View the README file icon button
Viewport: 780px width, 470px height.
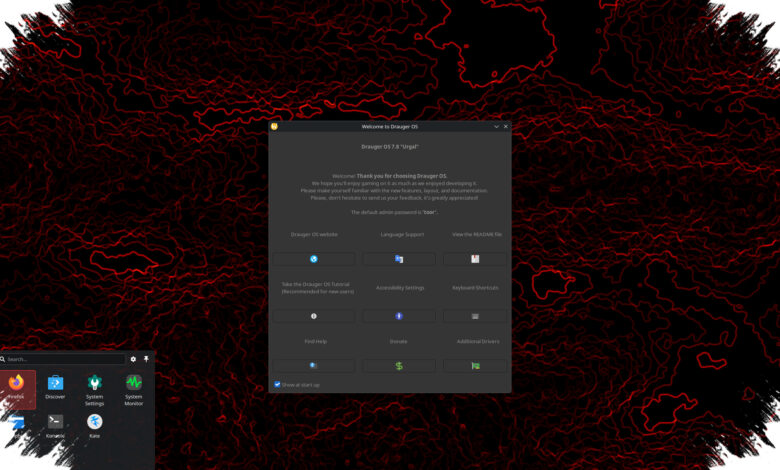tap(475, 259)
